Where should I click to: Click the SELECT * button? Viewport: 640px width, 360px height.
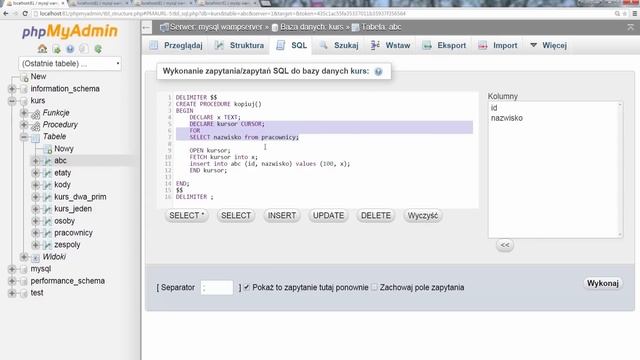[x=187, y=216]
